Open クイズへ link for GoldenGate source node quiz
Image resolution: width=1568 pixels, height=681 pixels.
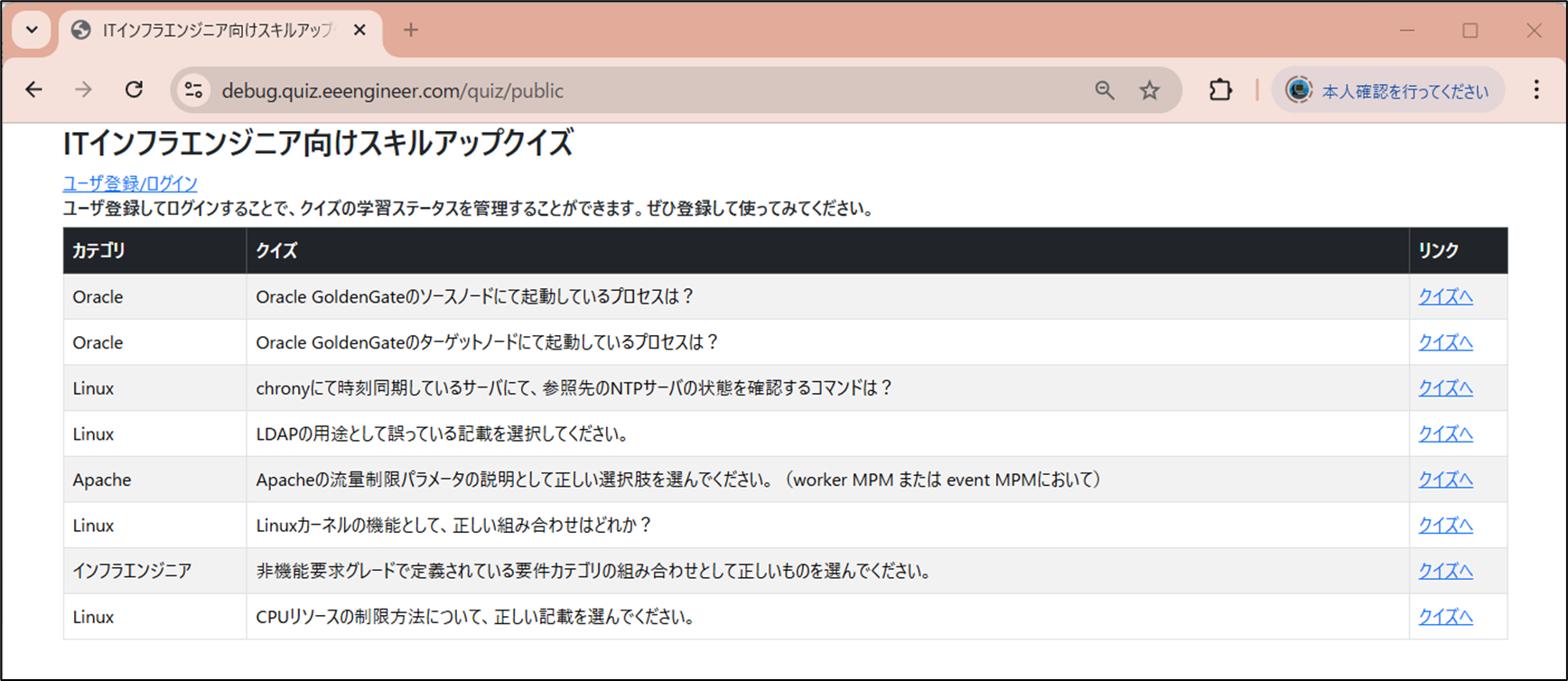coord(1445,296)
